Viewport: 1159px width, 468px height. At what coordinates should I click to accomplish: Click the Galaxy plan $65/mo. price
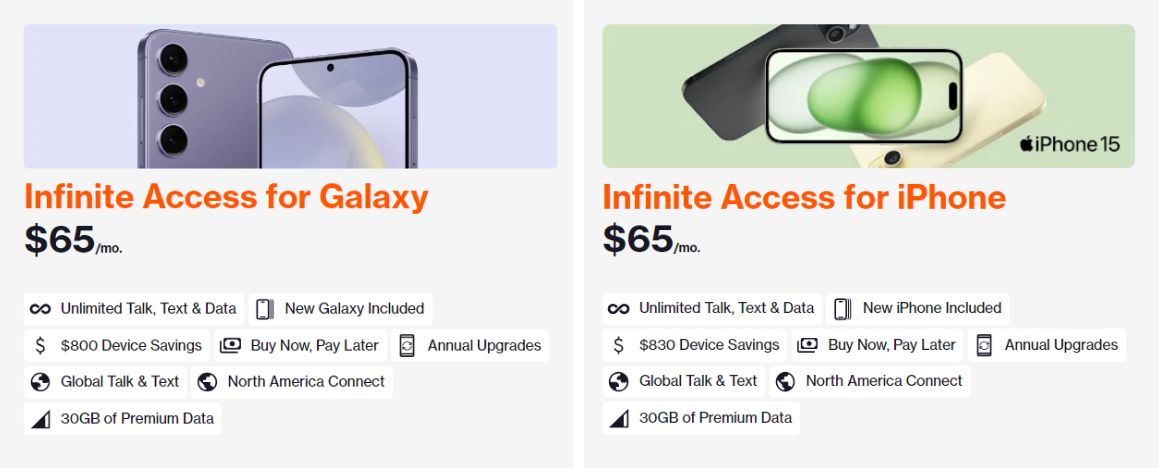(x=73, y=240)
